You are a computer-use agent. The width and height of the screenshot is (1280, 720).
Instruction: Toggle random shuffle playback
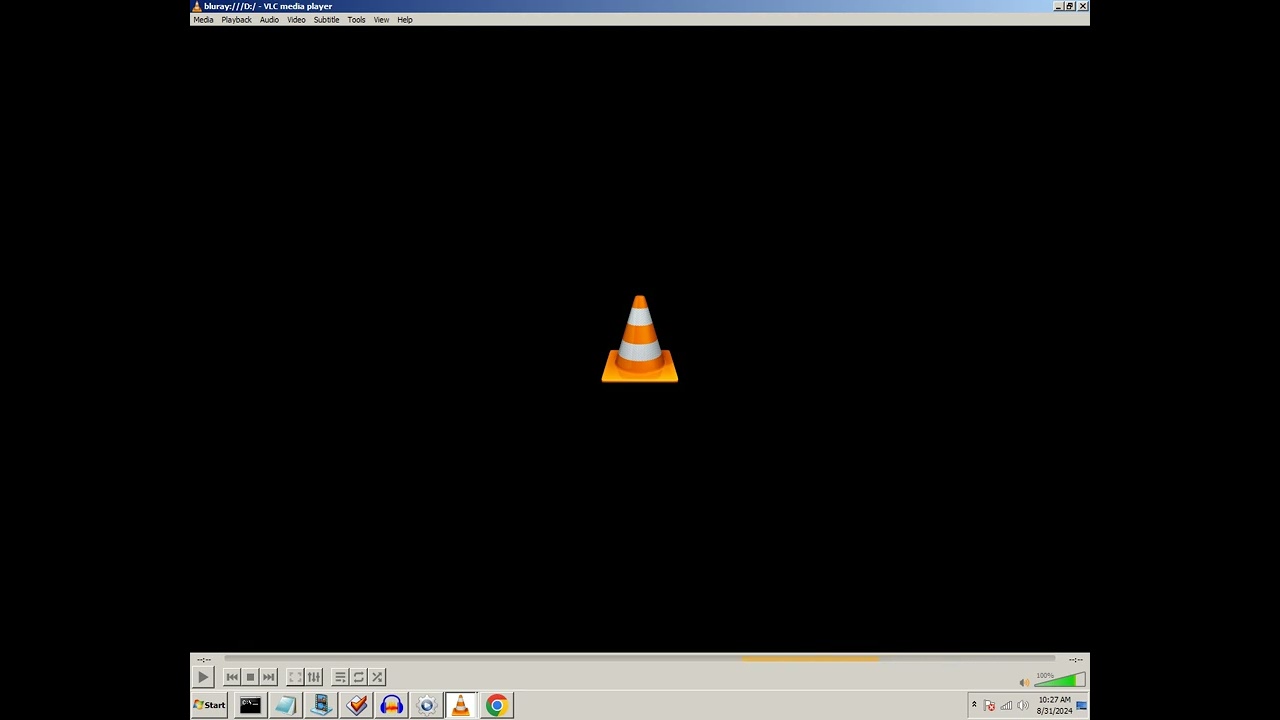(x=377, y=677)
